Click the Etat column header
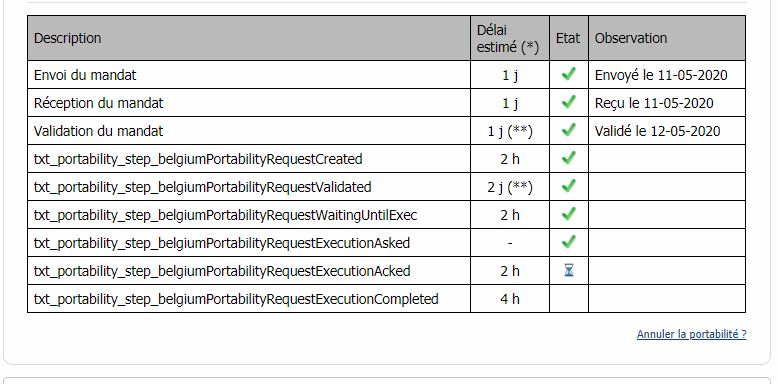778x384 pixels. [569, 38]
